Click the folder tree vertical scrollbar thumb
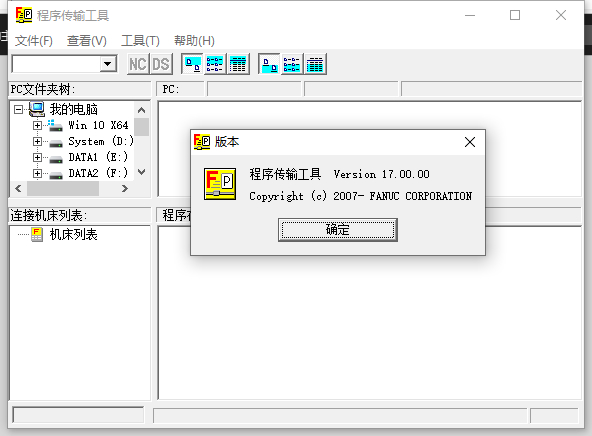The height and width of the screenshot is (436, 592). tap(142, 127)
